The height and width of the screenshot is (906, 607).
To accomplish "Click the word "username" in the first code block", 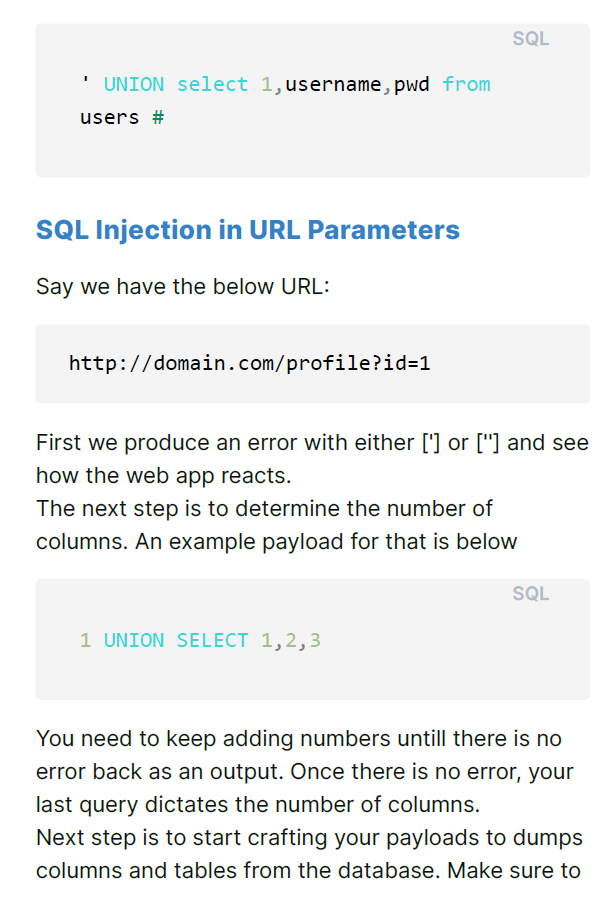I will [x=333, y=84].
